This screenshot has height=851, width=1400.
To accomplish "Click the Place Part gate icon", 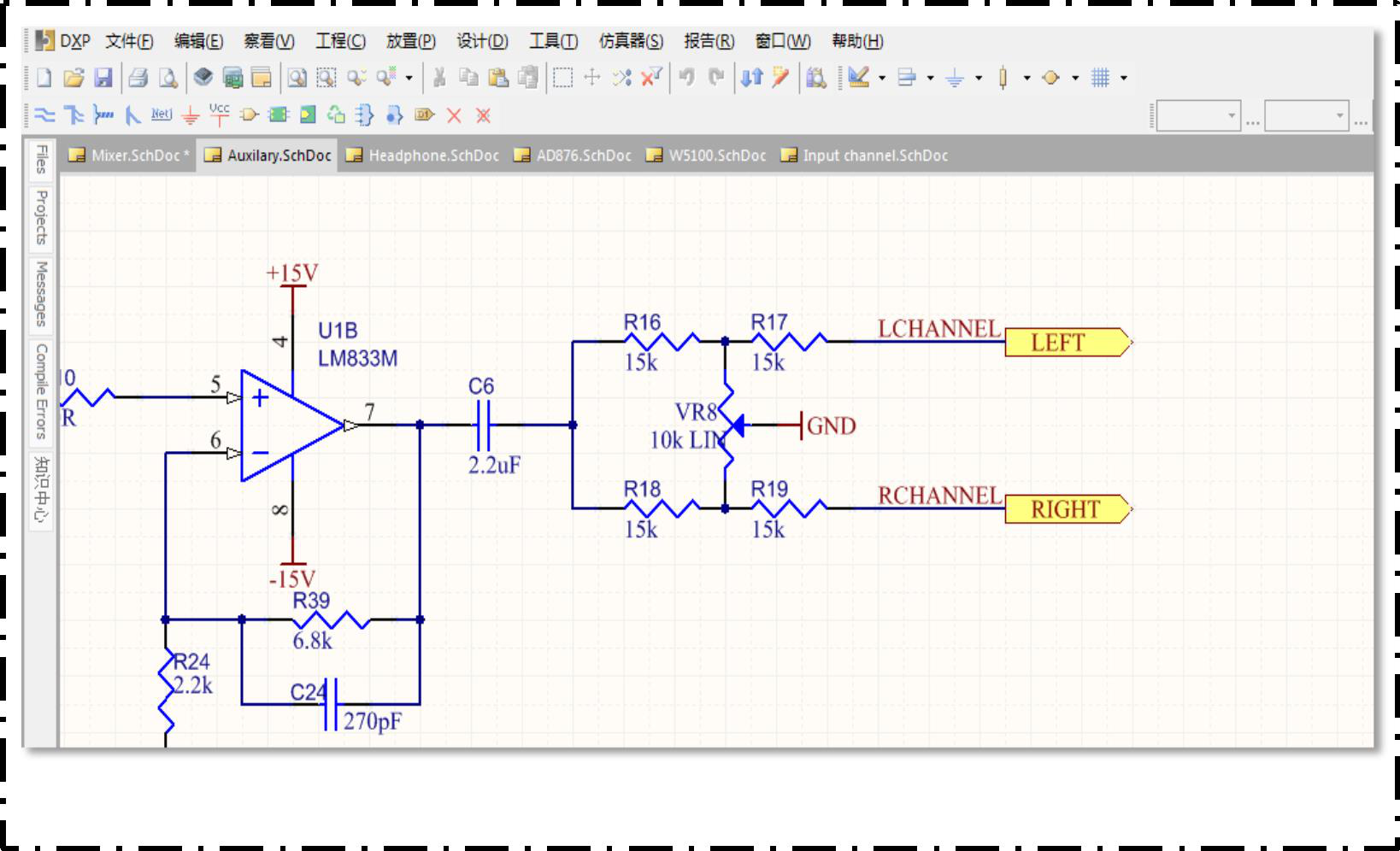I will pyautogui.click(x=249, y=115).
